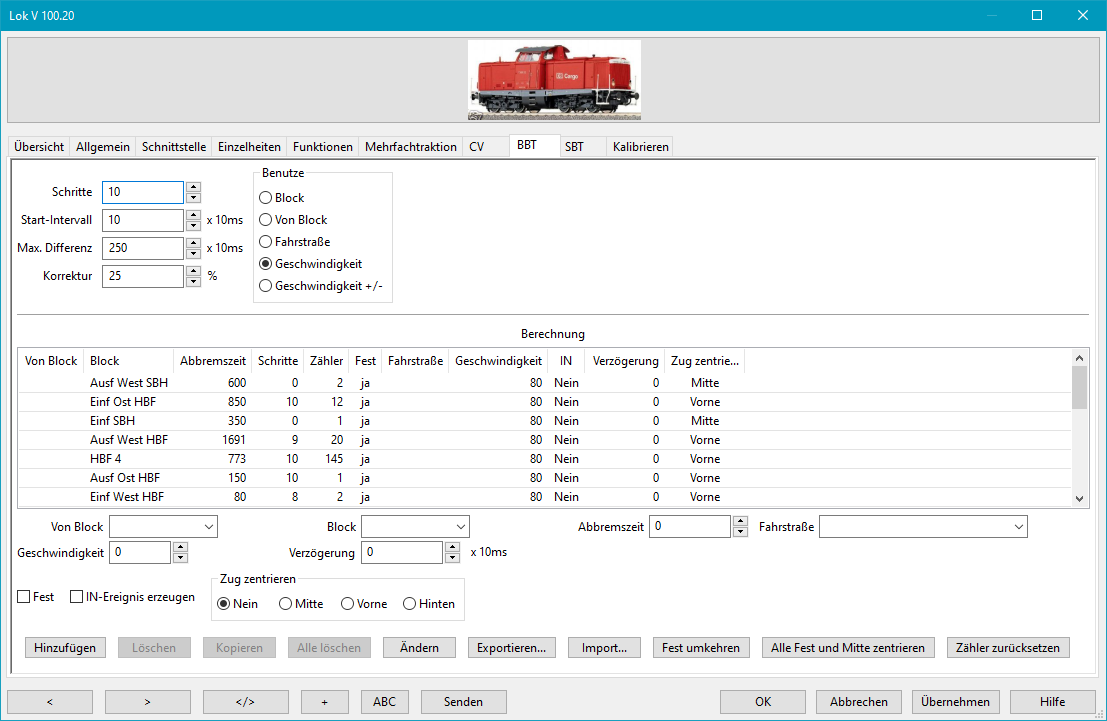1107x721 pixels.
Task: Open the Fahrstraße dropdown list
Action: (1018, 527)
